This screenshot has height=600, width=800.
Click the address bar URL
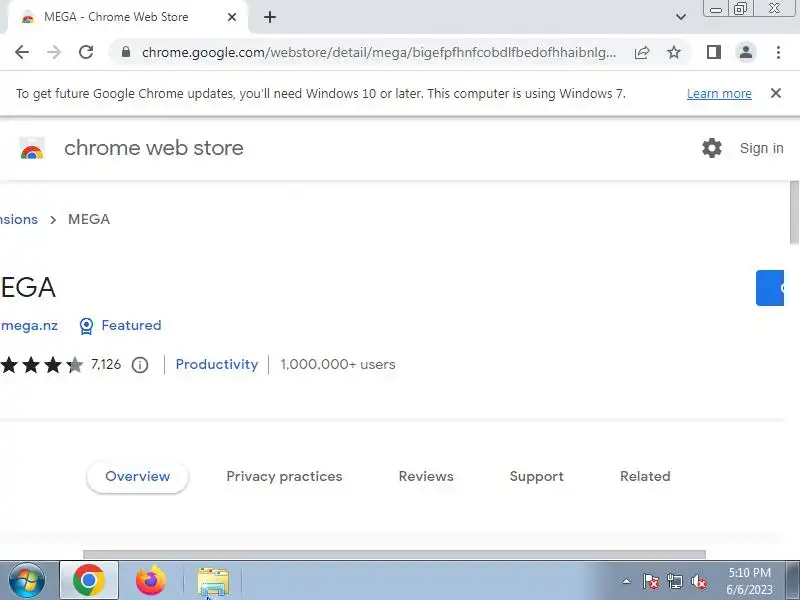point(379,52)
